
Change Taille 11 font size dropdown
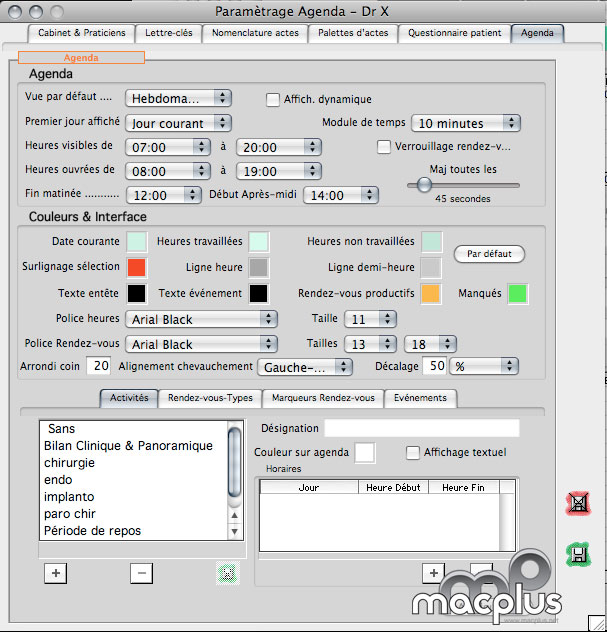370,319
